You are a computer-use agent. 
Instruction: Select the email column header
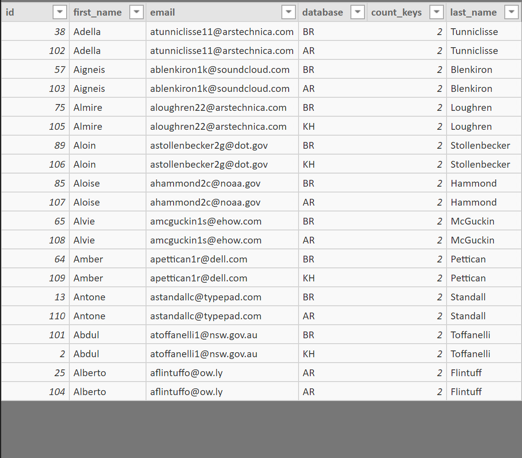point(222,12)
